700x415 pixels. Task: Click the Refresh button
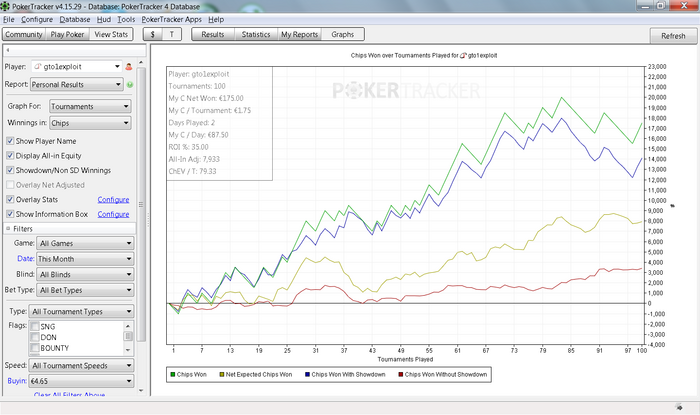(673, 36)
